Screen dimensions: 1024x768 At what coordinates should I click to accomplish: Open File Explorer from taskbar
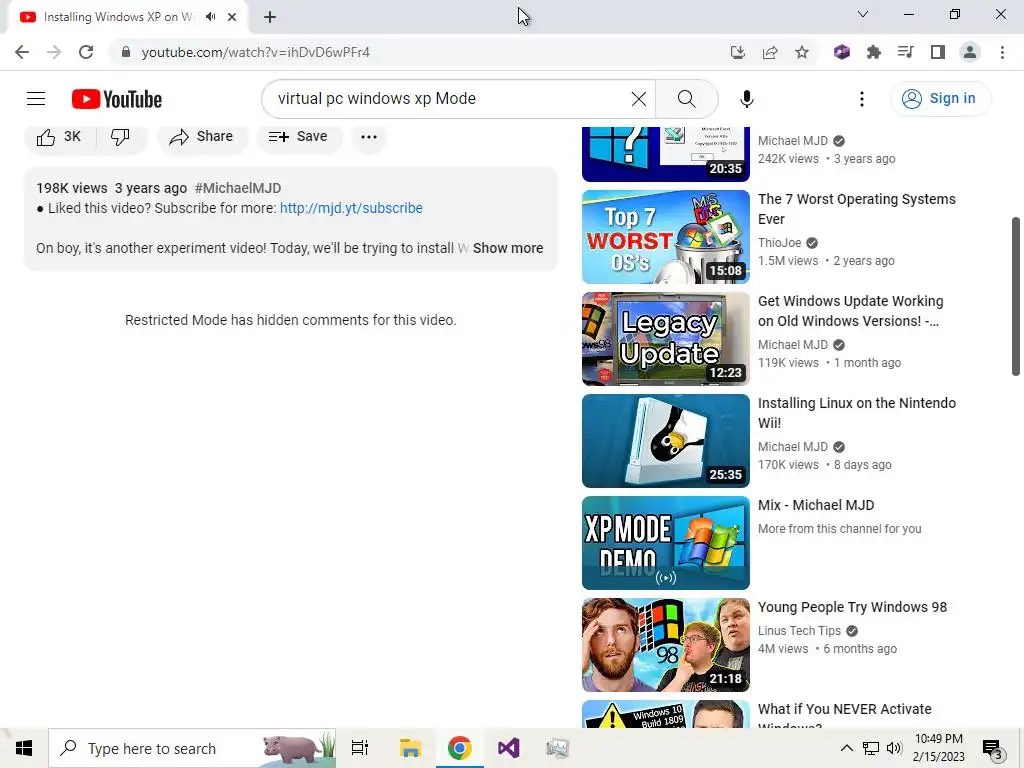tap(410, 748)
